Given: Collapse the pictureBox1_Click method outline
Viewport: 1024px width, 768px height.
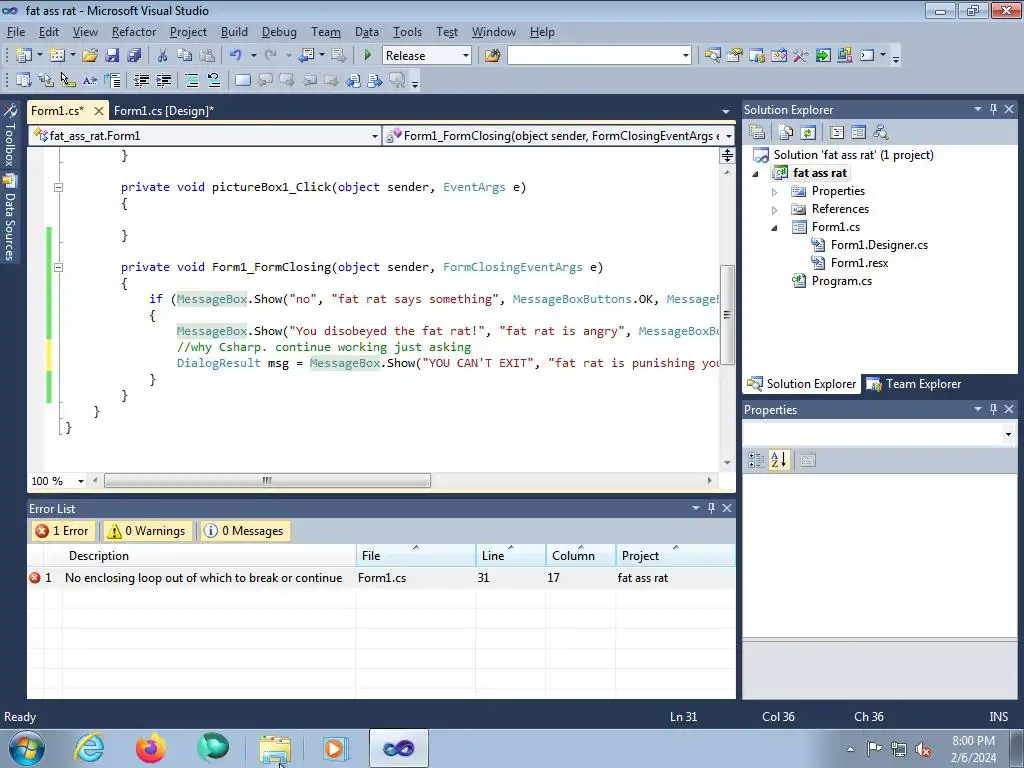Looking at the screenshot, I should tap(58, 187).
